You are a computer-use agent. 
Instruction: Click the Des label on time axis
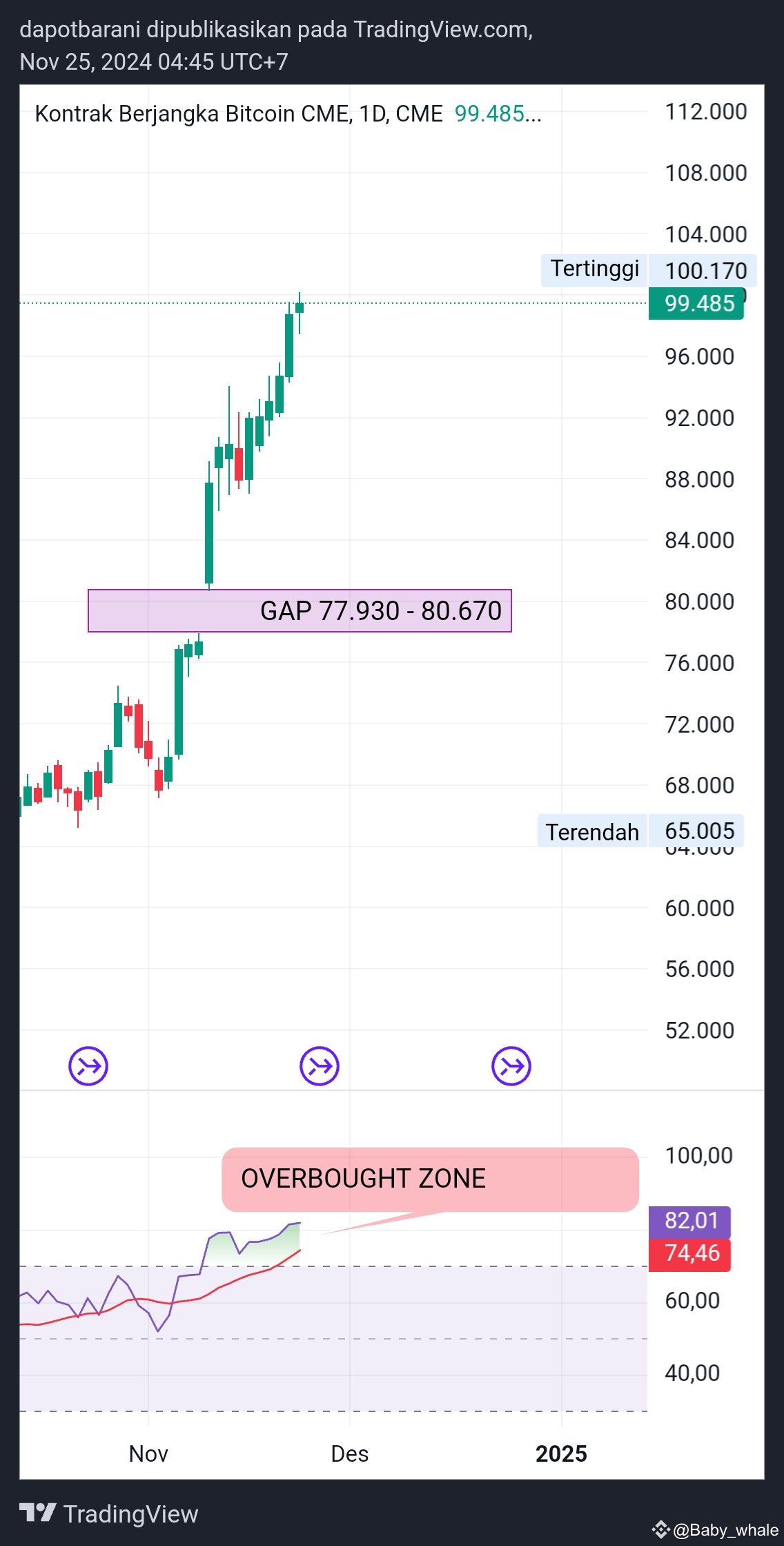(349, 1453)
